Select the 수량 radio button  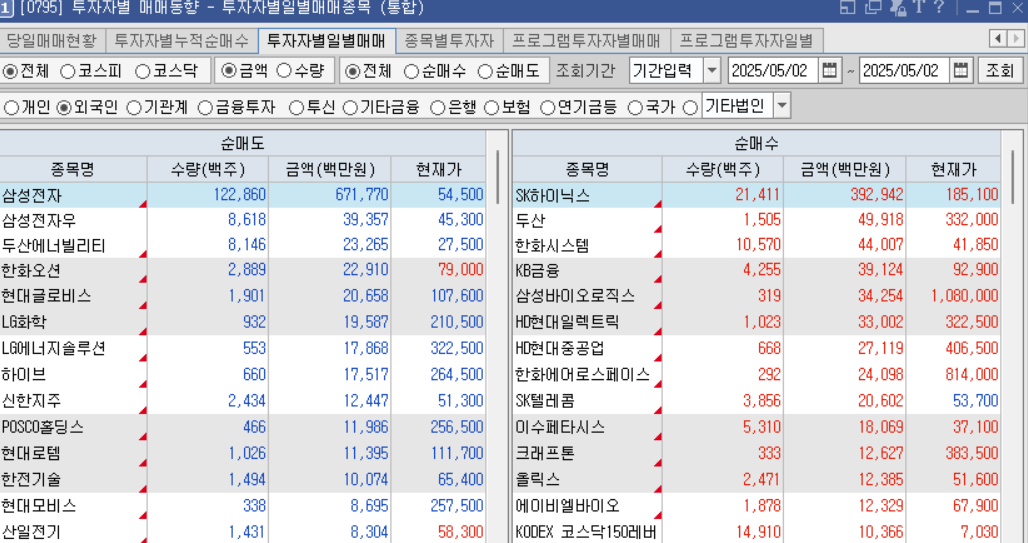click(284, 71)
